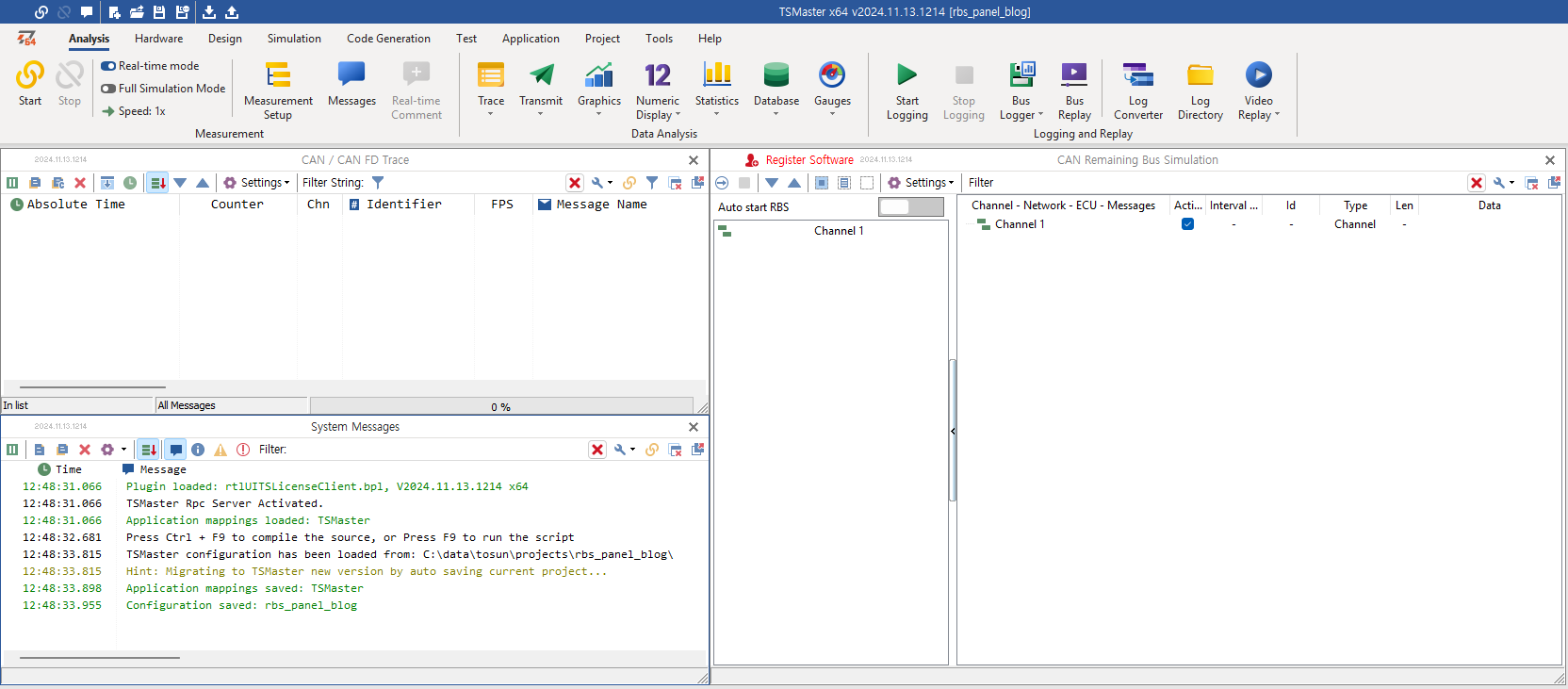This screenshot has height=689, width=1568.
Task: Switch to the Hardware ribbon tab
Action: (x=158, y=39)
